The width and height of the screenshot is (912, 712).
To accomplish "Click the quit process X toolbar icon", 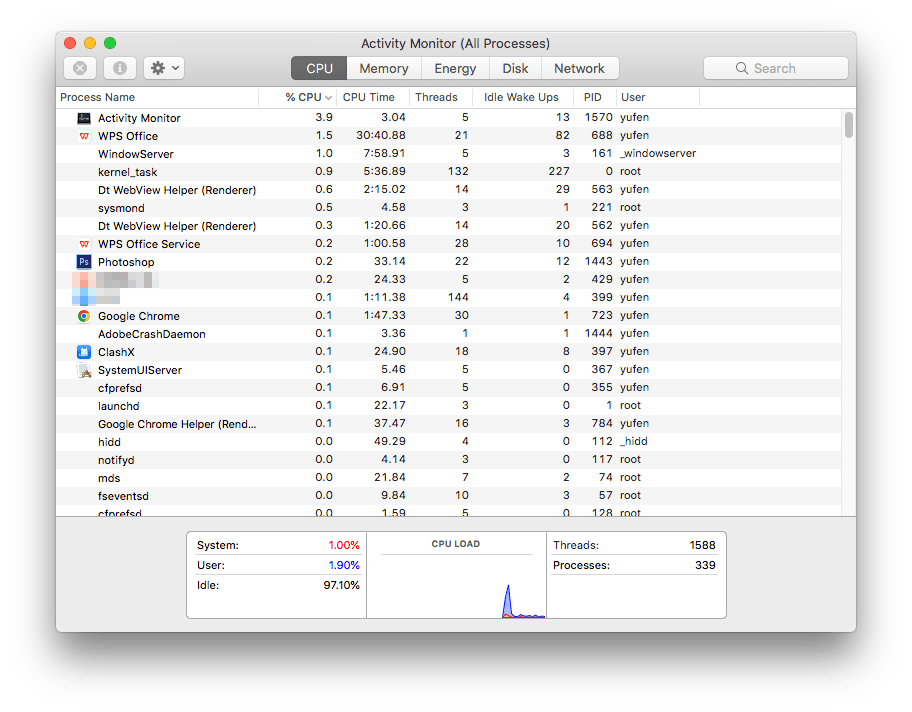I will (79, 67).
